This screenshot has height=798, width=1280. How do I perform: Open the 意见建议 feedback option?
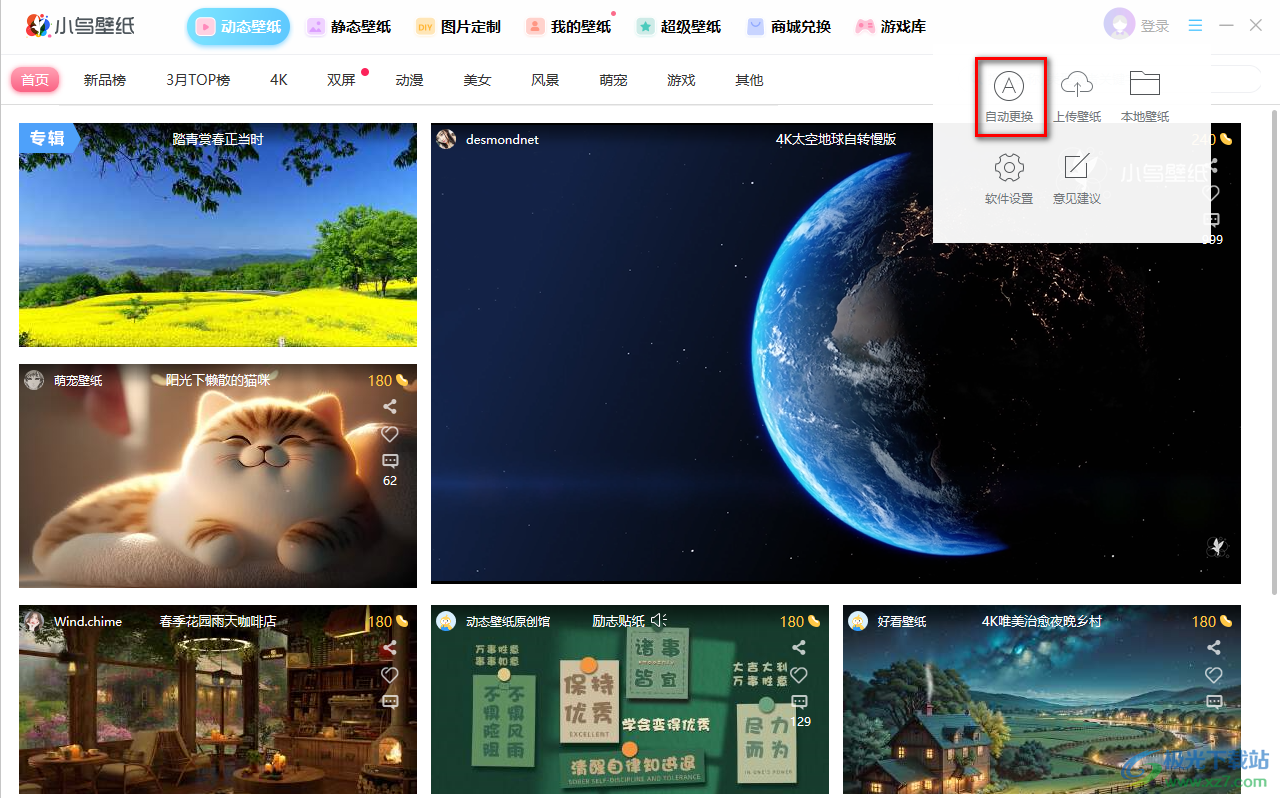coord(1077,179)
